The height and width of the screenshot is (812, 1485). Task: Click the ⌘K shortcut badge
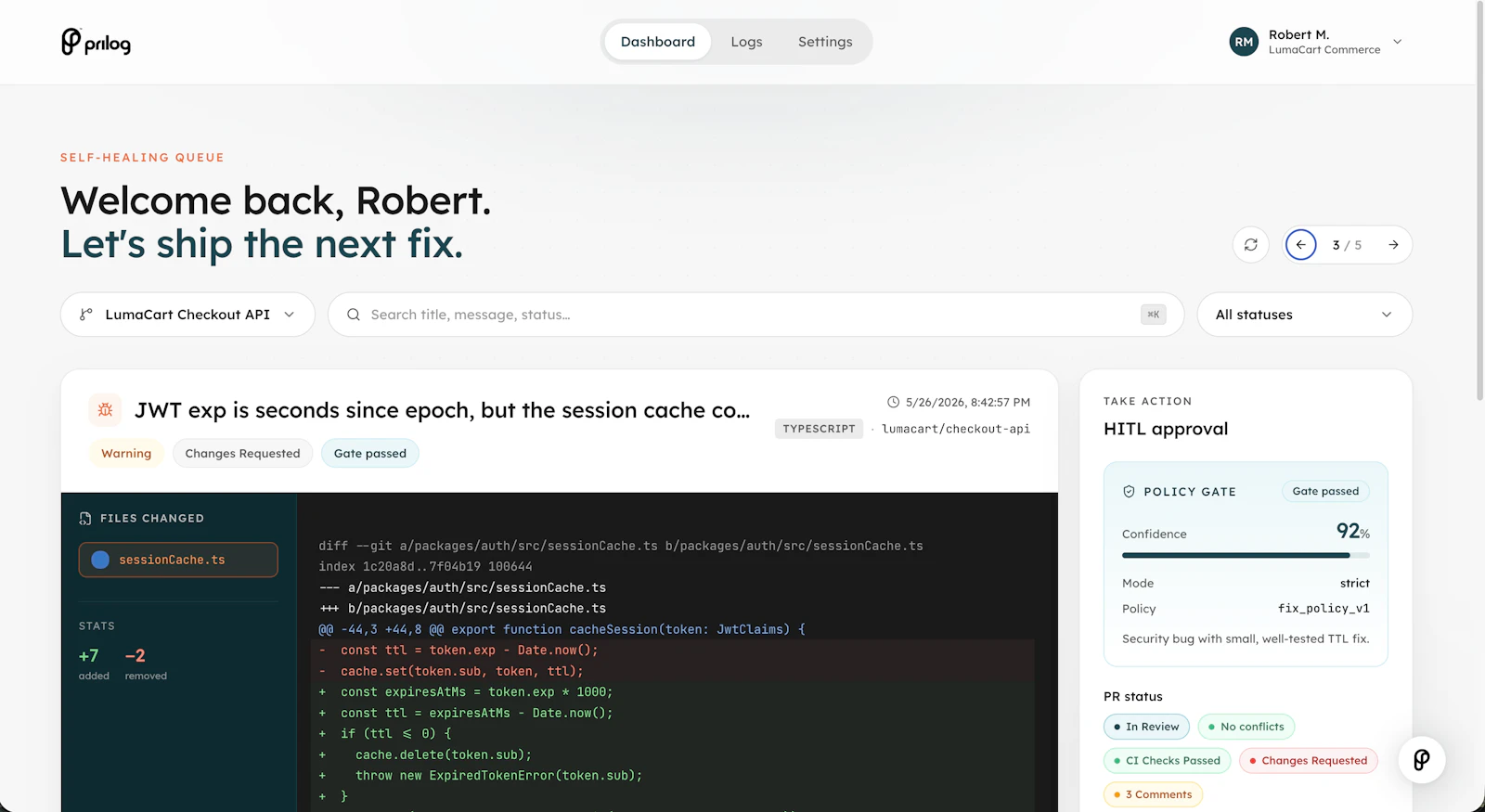[x=1153, y=315]
